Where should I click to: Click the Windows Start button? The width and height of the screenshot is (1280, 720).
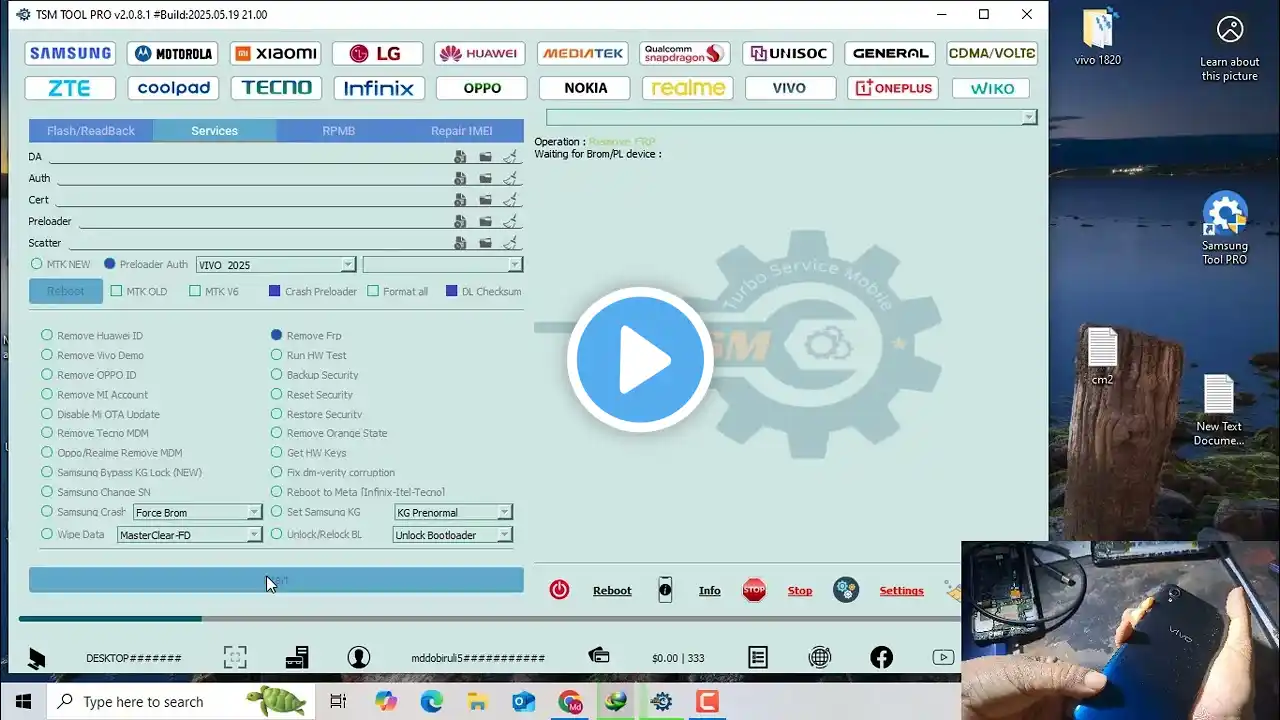point(22,702)
